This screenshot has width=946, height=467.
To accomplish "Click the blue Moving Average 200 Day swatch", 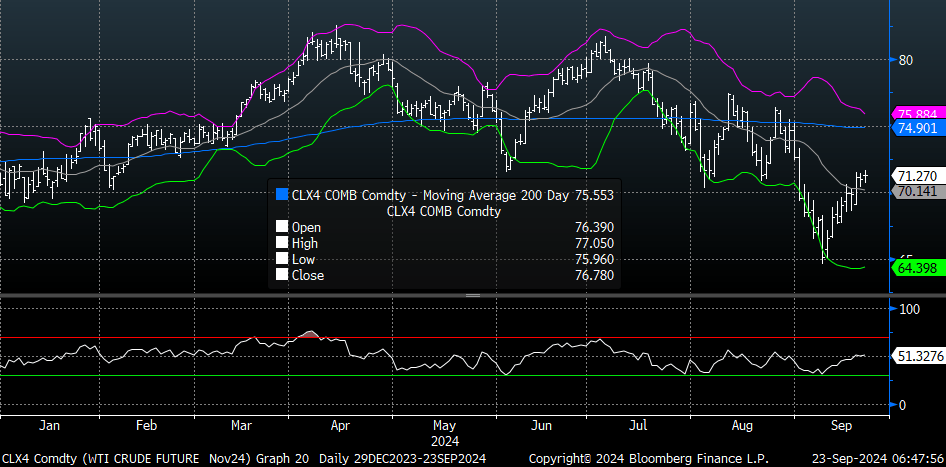I will click(282, 195).
